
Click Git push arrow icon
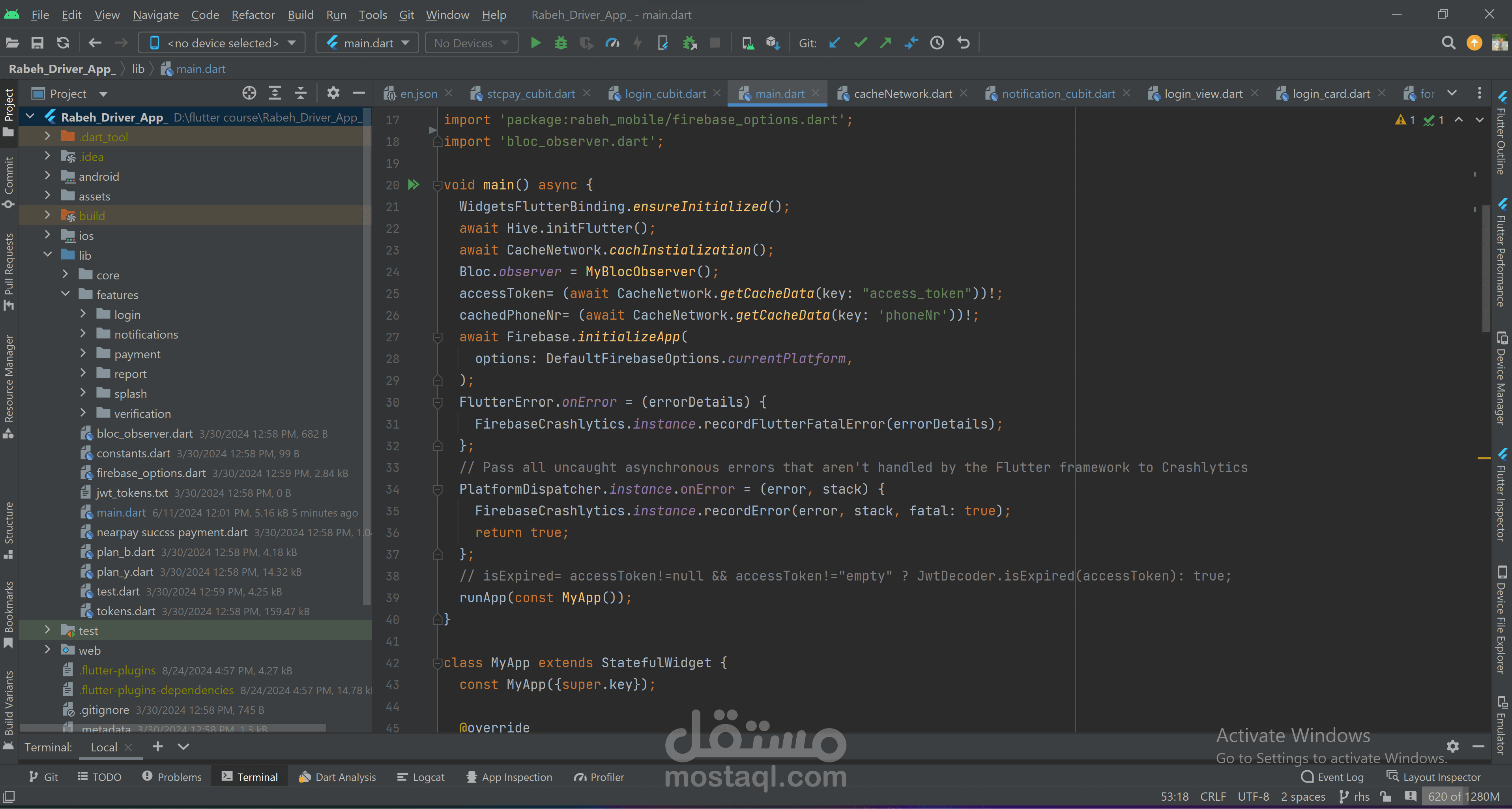pos(885,43)
